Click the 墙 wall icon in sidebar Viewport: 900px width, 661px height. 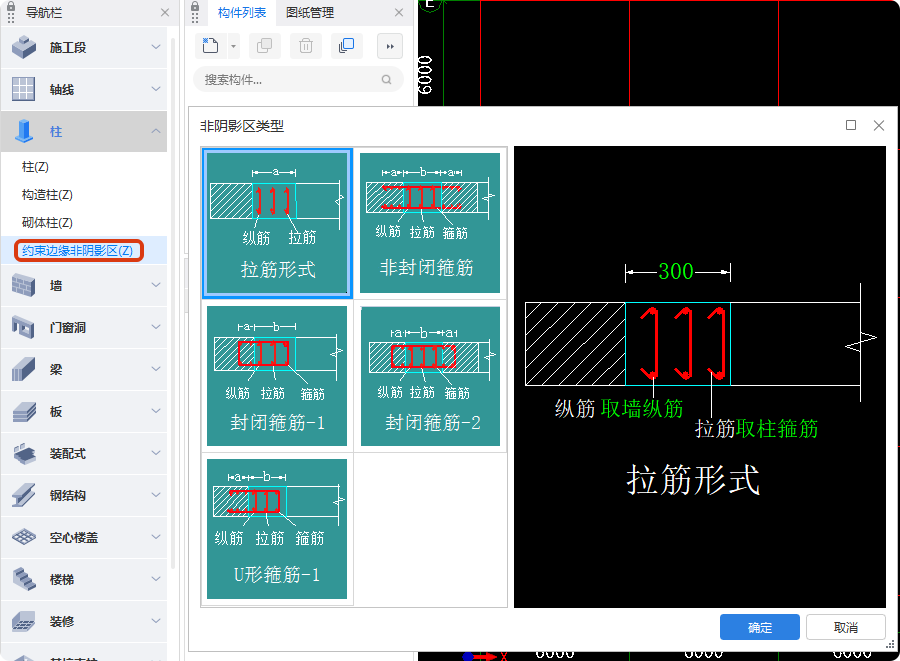click(23, 285)
